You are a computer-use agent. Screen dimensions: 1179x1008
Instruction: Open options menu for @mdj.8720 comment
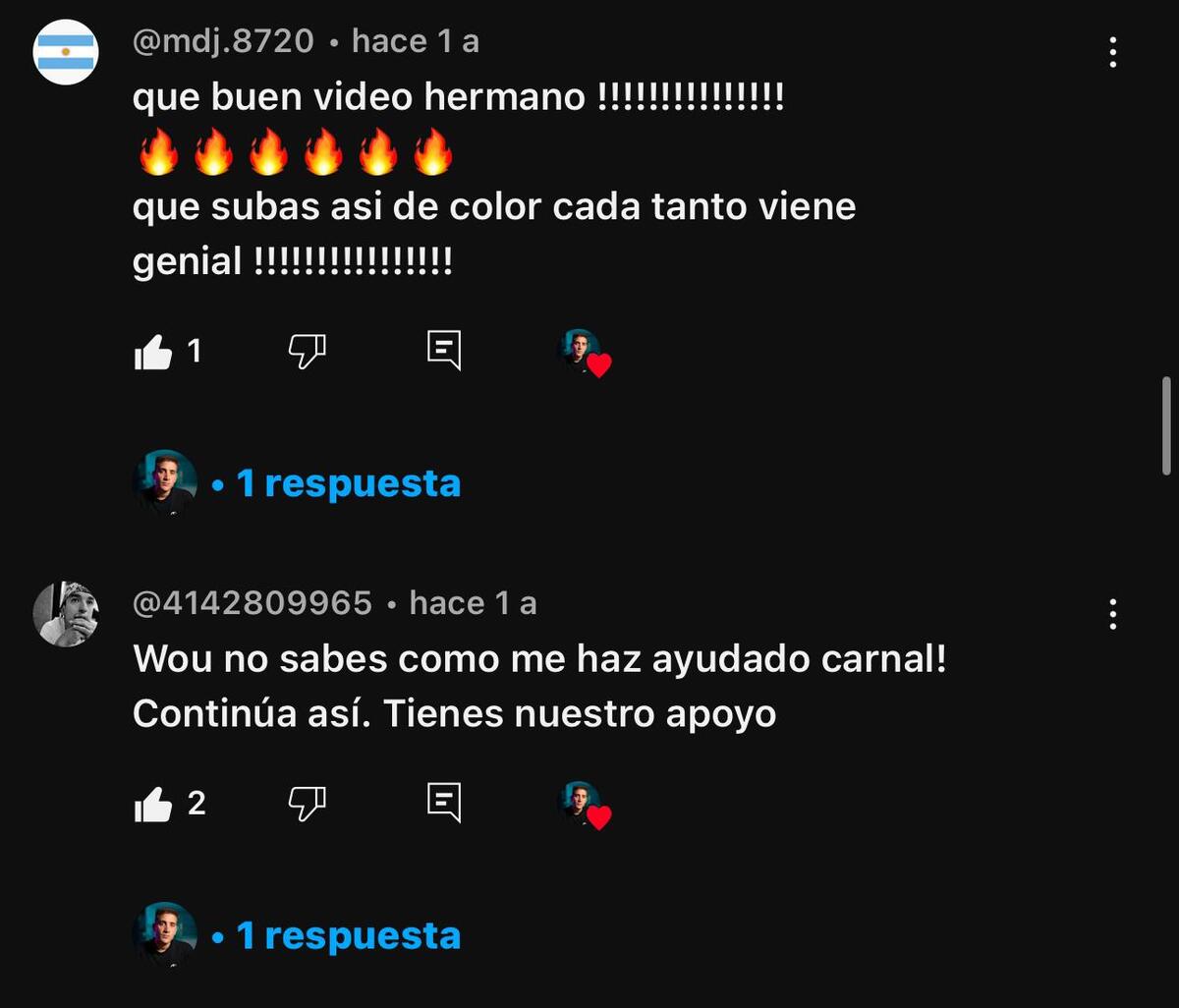click(x=1112, y=52)
